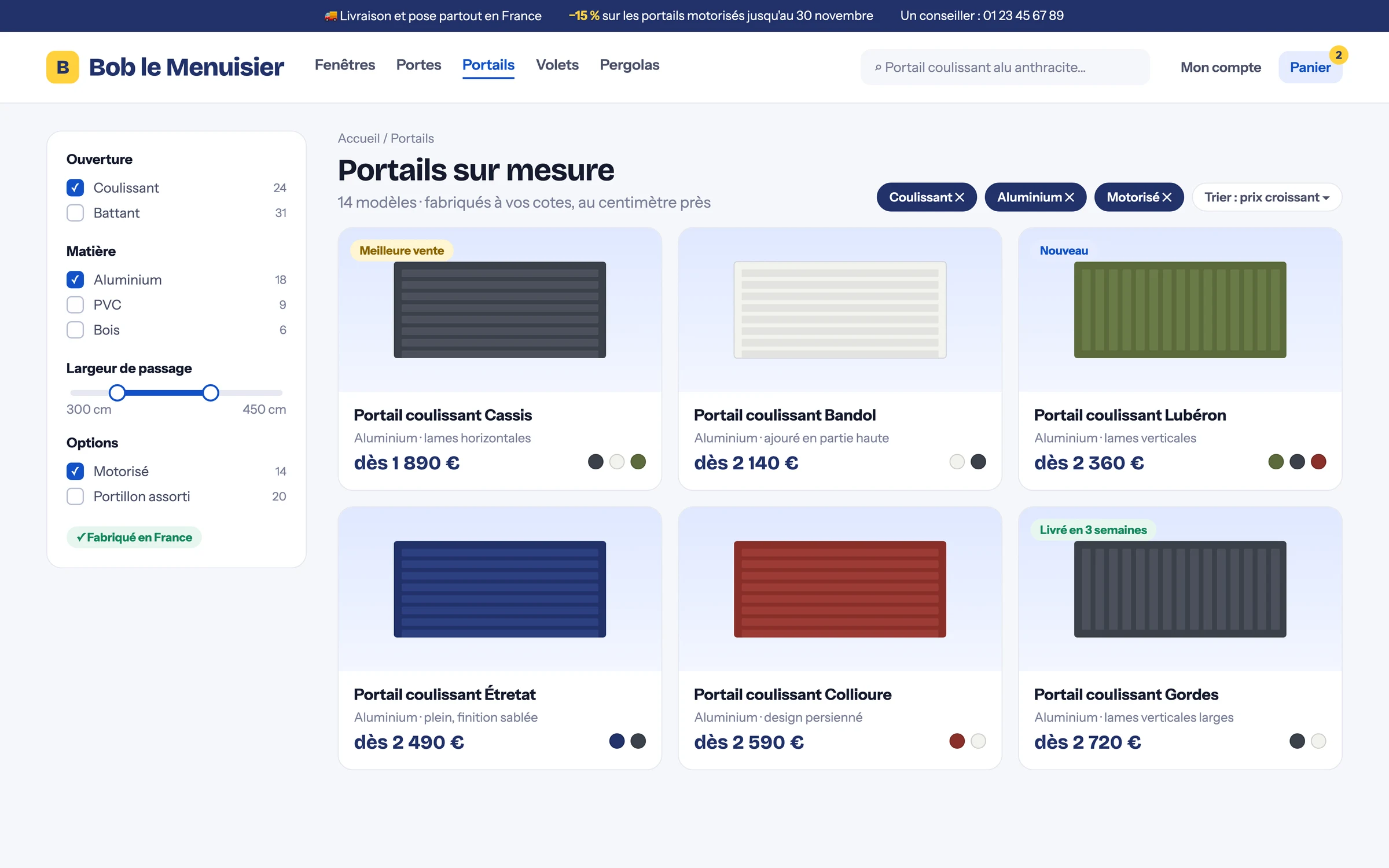
Task: Click the Livré en 3 semaines badge
Action: (1093, 530)
